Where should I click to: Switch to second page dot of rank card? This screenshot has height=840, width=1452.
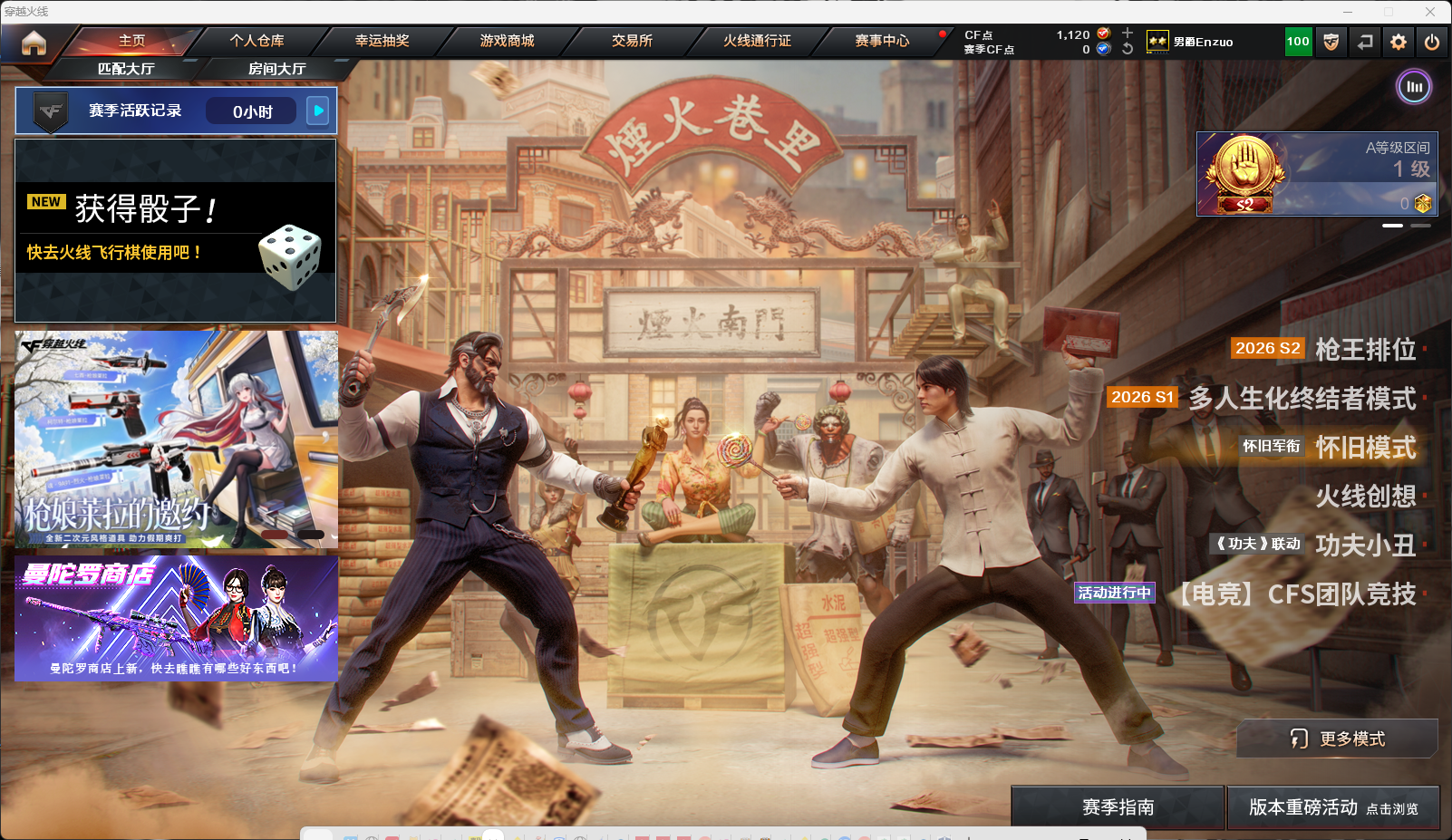coord(1421,226)
